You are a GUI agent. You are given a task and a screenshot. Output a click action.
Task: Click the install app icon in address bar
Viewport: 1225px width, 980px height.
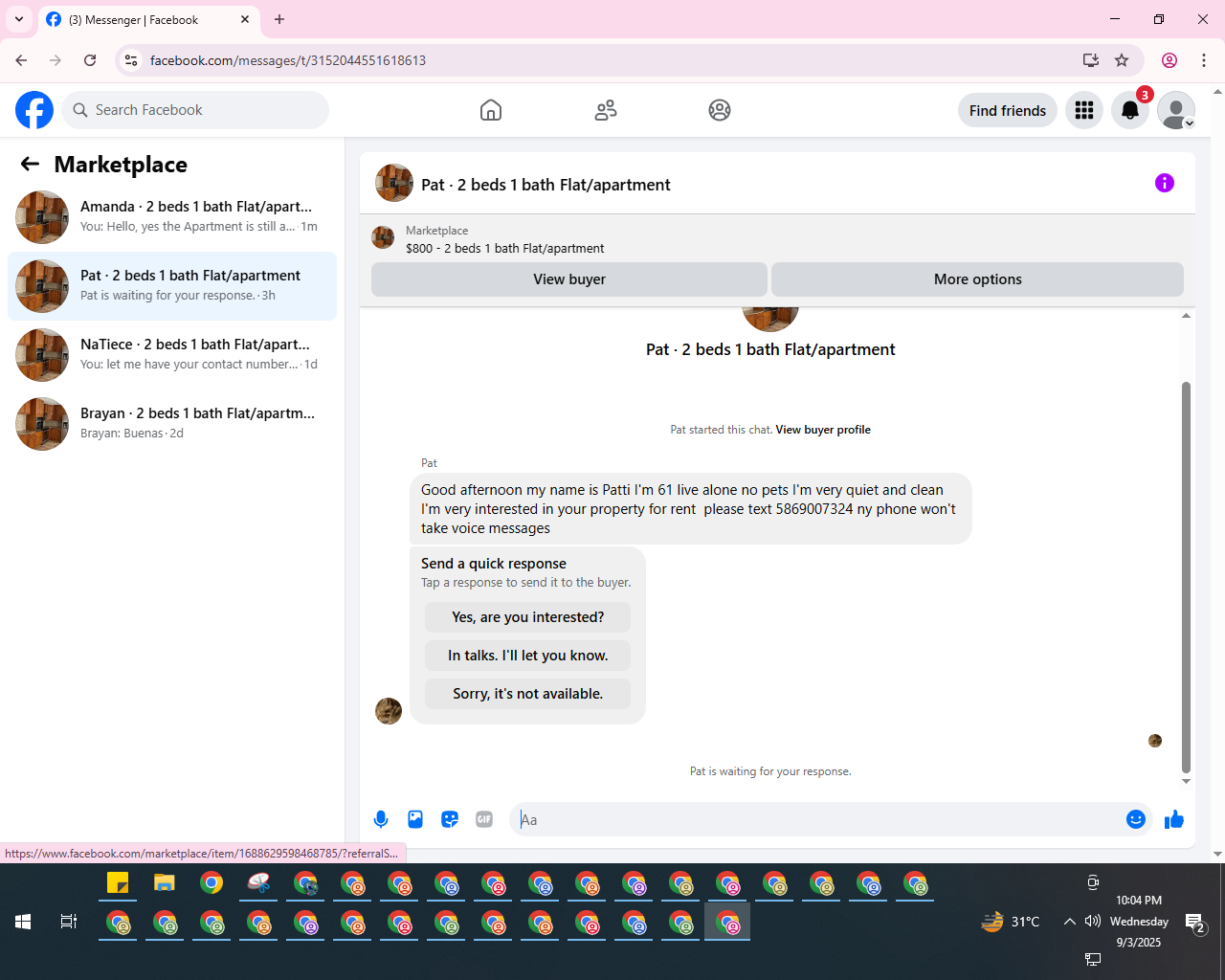[1091, 60]
